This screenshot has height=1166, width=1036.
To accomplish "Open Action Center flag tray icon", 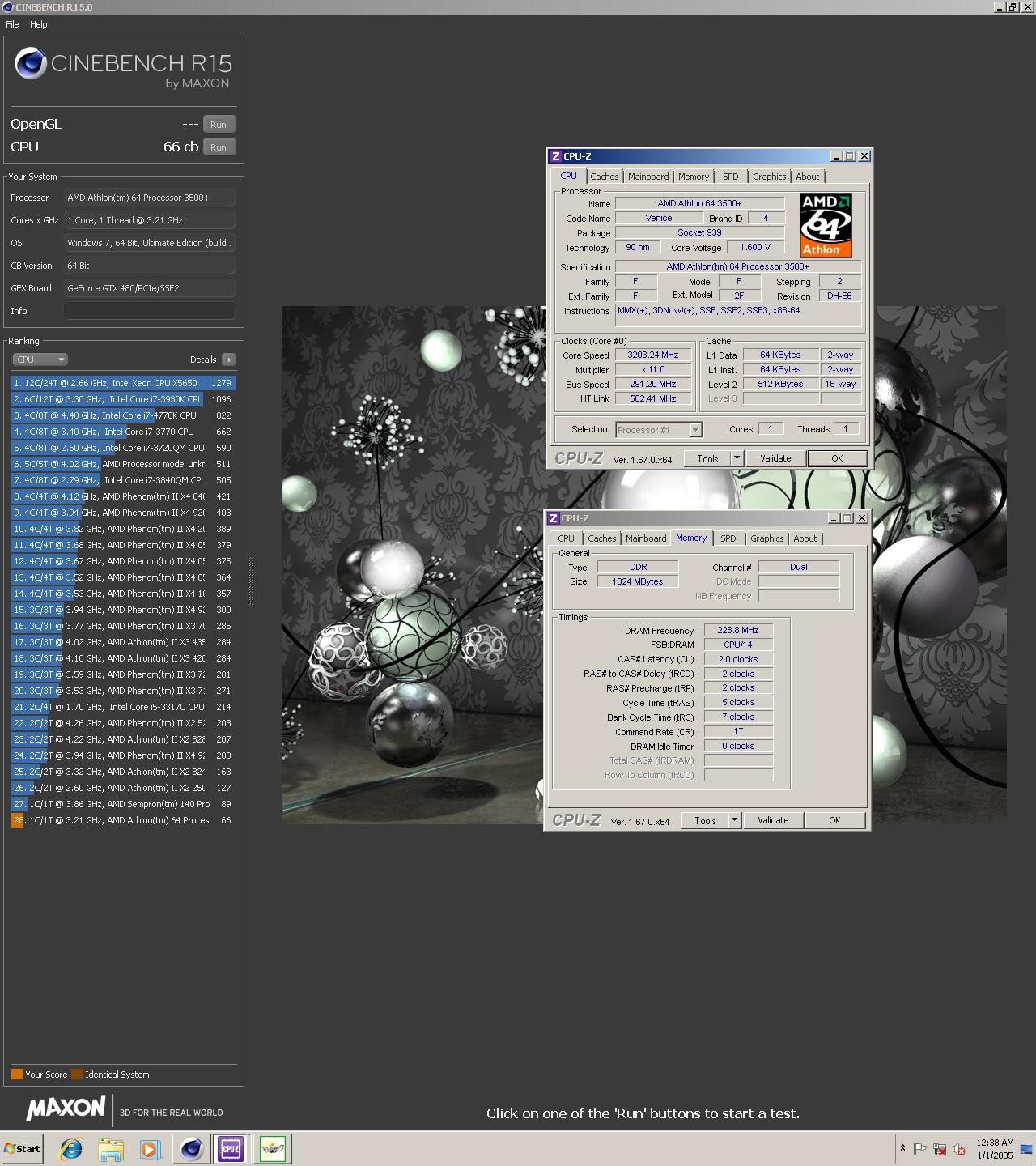I will (x=920, y=1148).
